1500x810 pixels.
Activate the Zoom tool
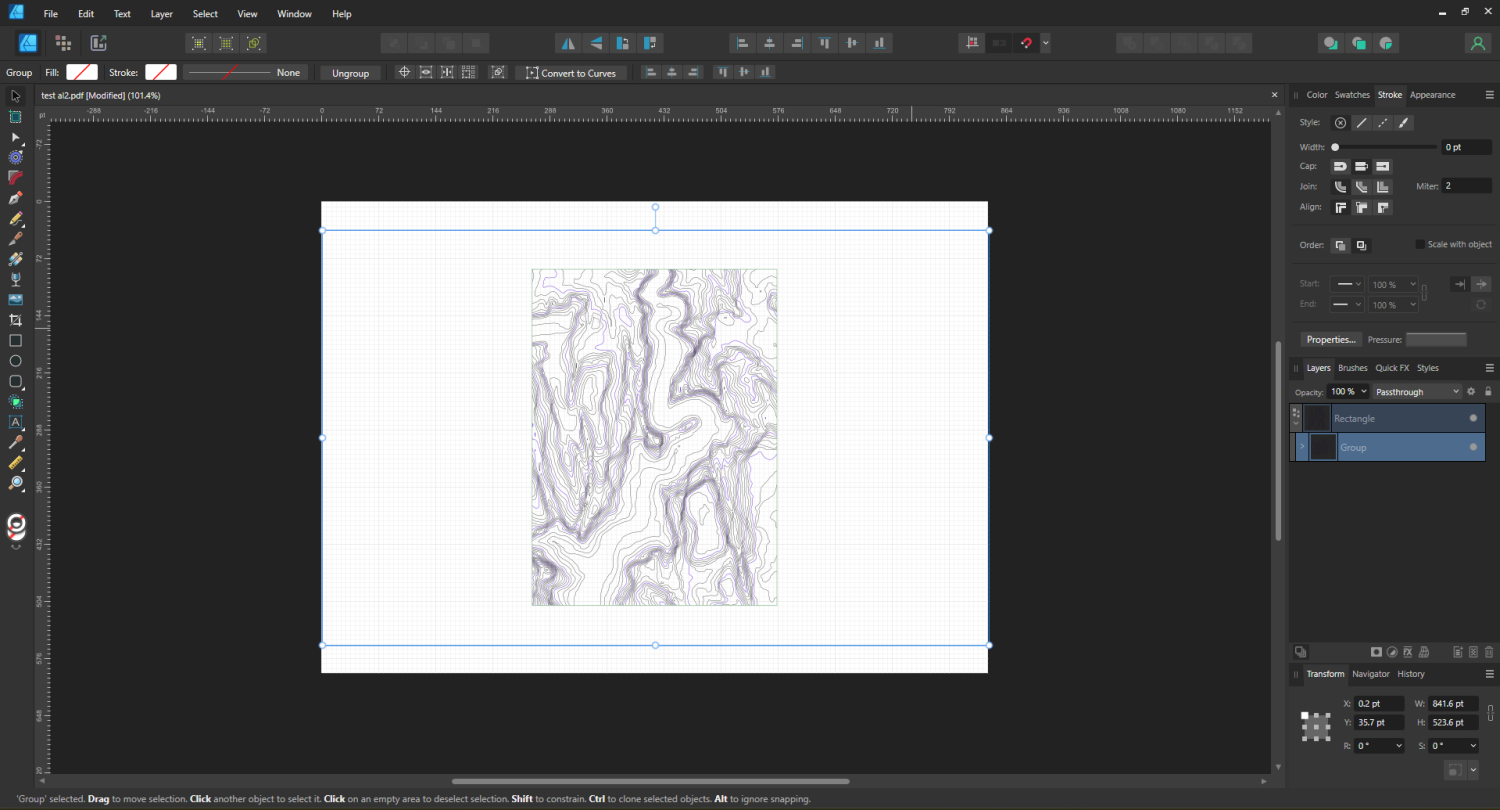15,483
